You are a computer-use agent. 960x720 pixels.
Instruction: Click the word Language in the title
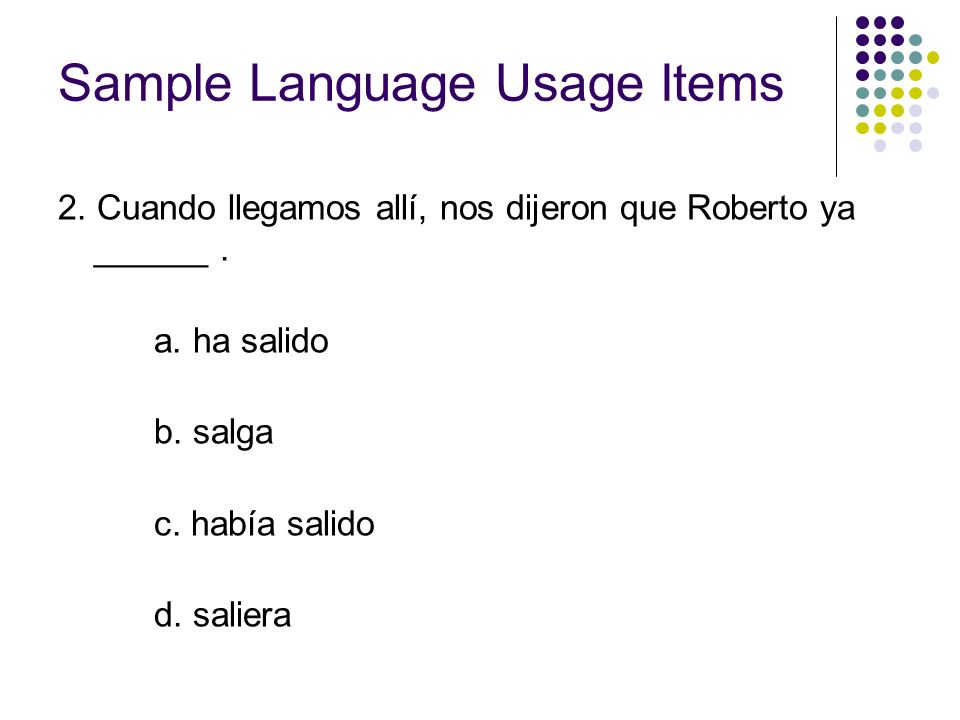point(362,85)
